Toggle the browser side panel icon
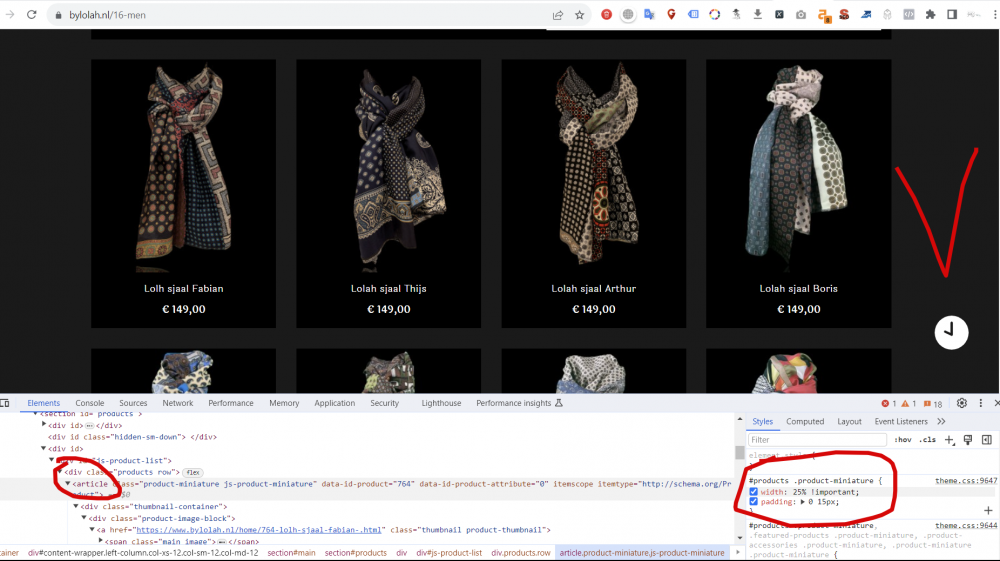The height and width of the screenshot is (561, 1000). click(952, 14)
